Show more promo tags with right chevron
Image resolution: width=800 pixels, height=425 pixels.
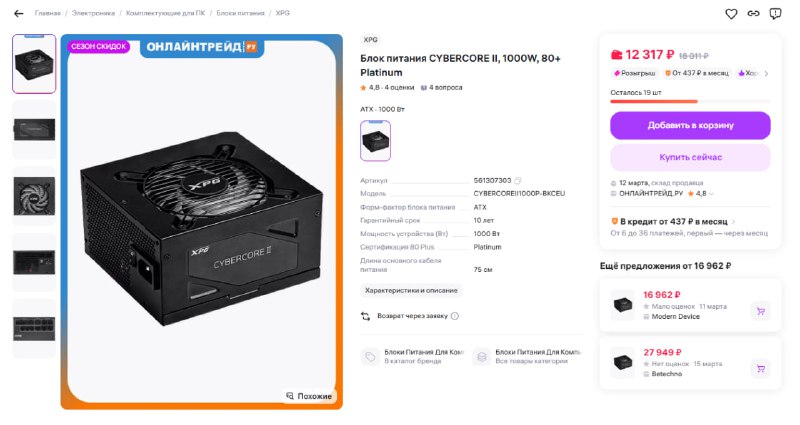[x=766, y=73]
